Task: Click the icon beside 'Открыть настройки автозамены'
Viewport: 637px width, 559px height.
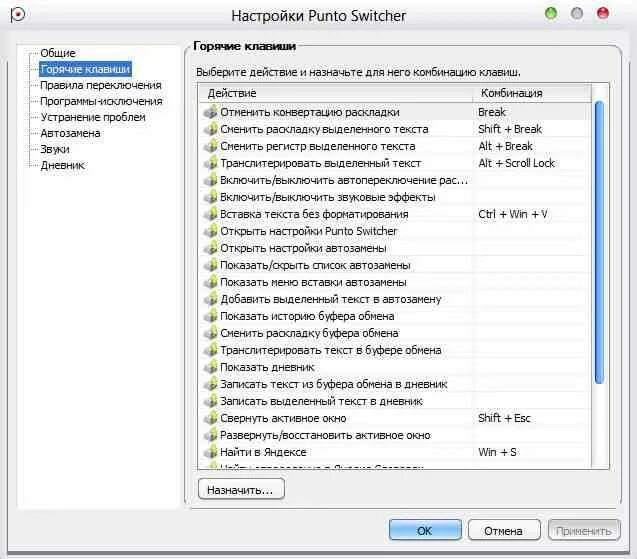Action: click(x=210, y=248)
